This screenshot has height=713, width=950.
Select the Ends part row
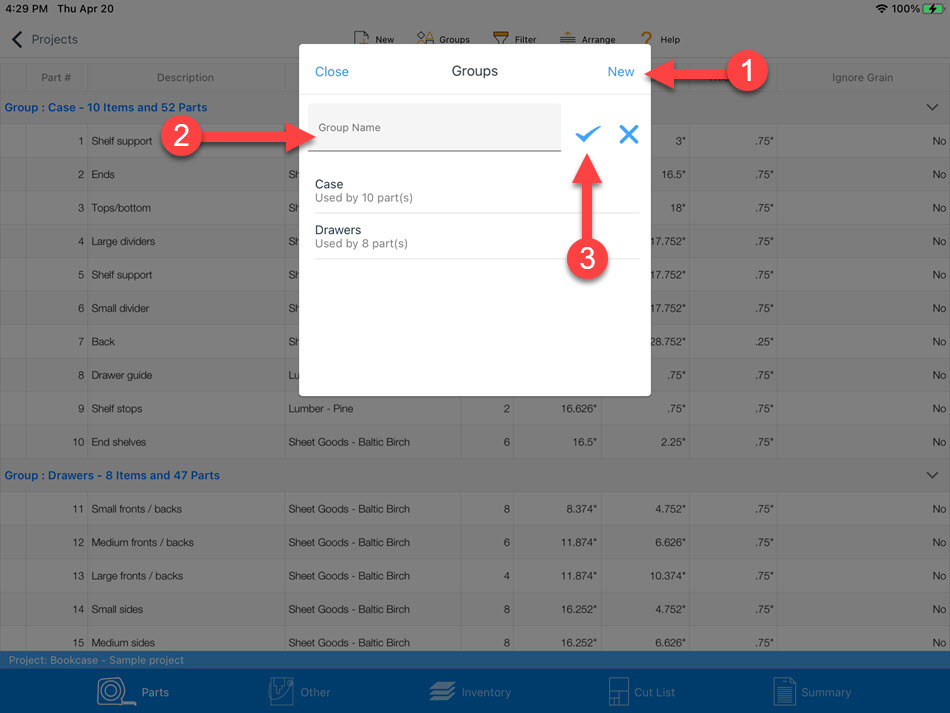click(x=475, y=174)
